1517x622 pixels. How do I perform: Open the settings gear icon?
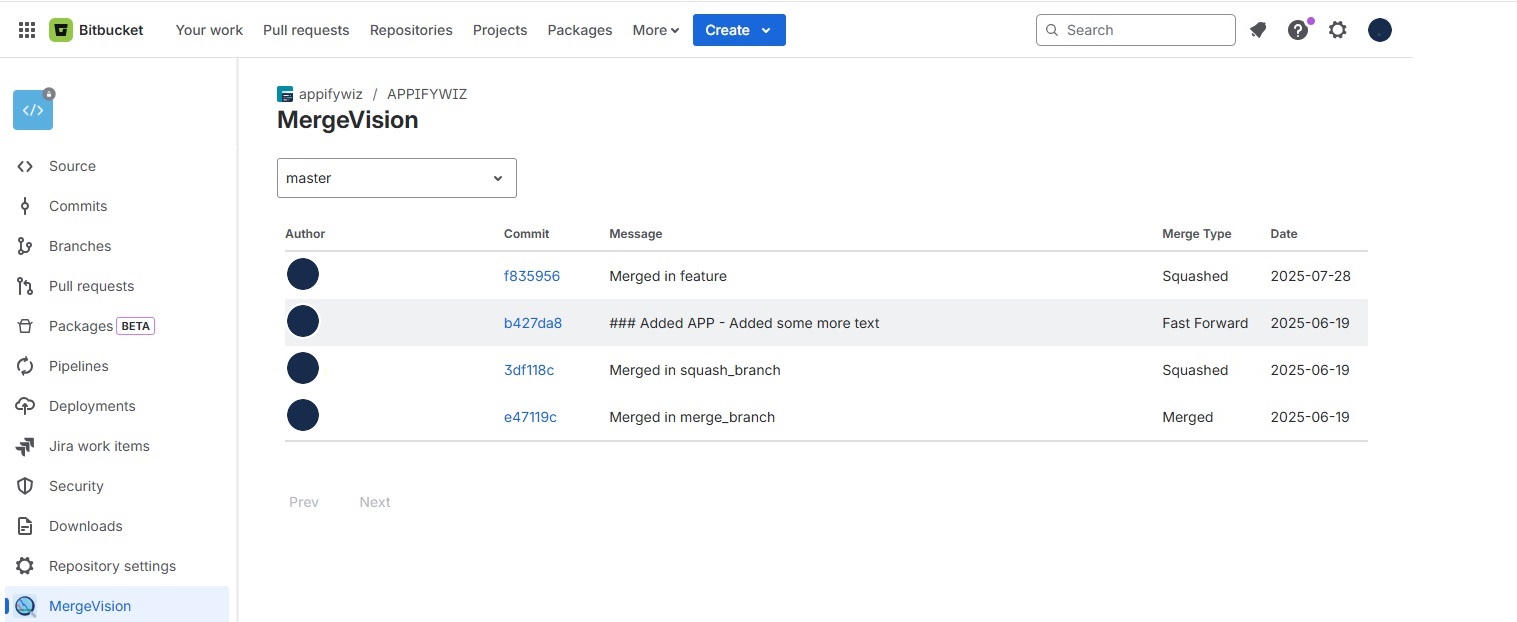pyautogui.click(x=1338, y=30)
